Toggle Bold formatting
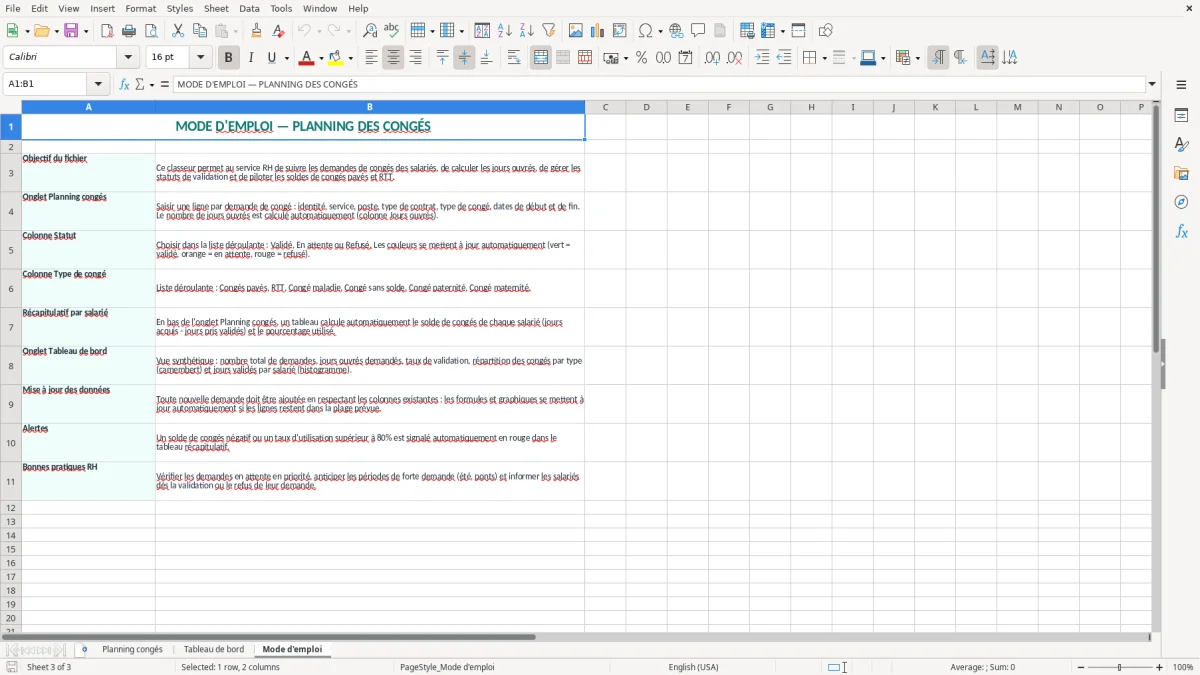Viewport: 1200px width, 675px height. [x=229, y=58]
